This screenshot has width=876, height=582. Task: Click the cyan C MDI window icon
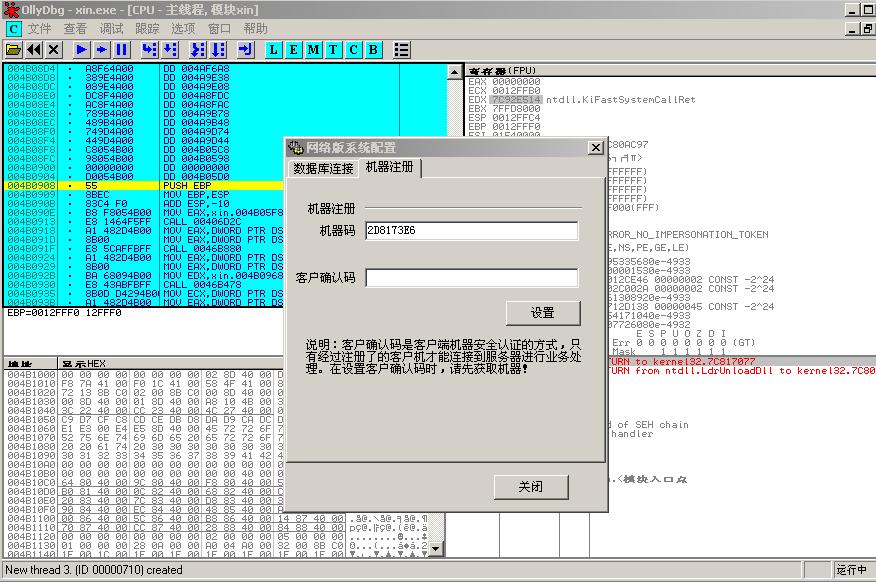(x=13, y=29)
